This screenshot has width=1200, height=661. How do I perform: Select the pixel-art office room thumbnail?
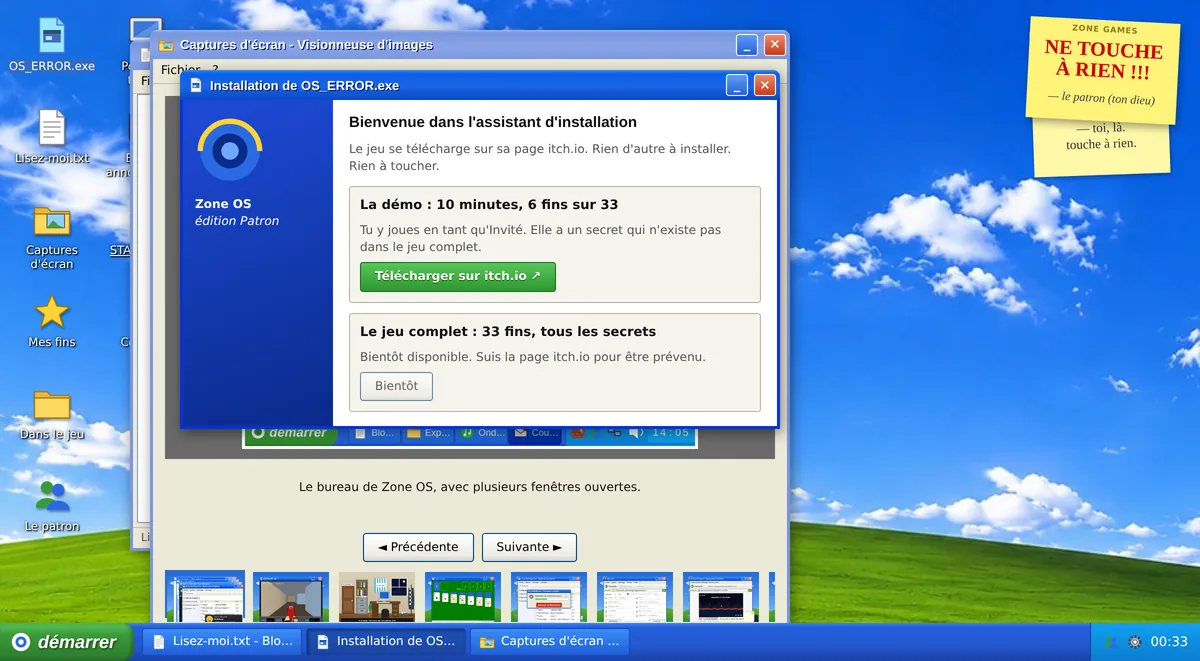pos(377,597)
